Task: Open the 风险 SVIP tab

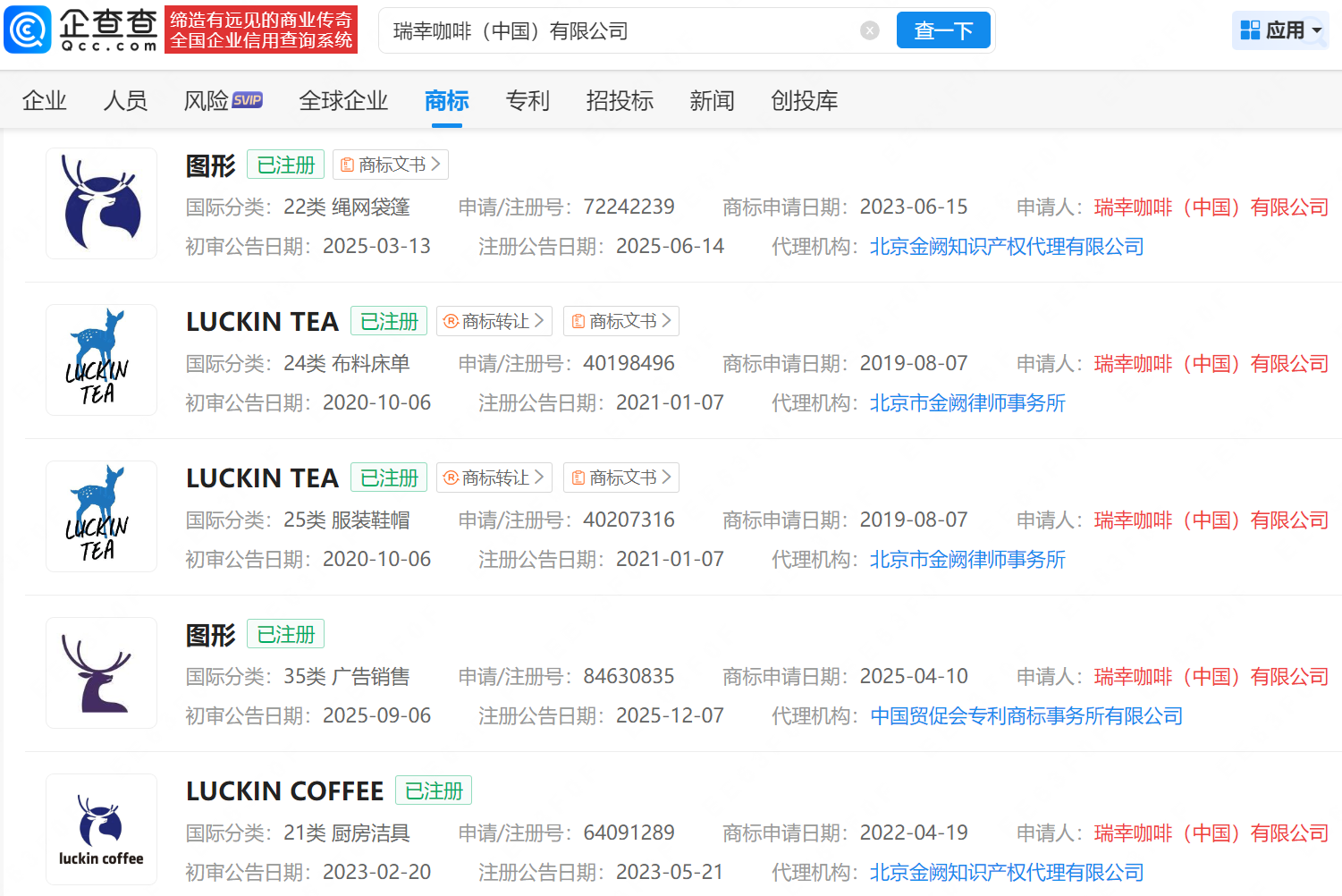Action: pyautogui.click(x=223, y=101)
